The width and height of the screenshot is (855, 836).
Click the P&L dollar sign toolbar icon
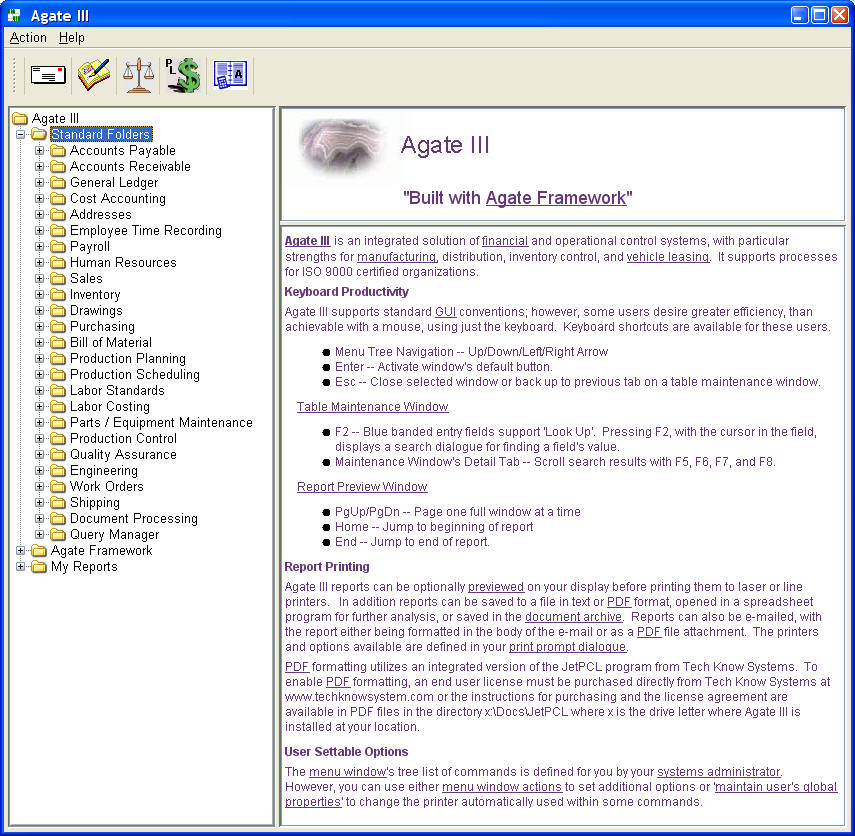tap(183, 75)
